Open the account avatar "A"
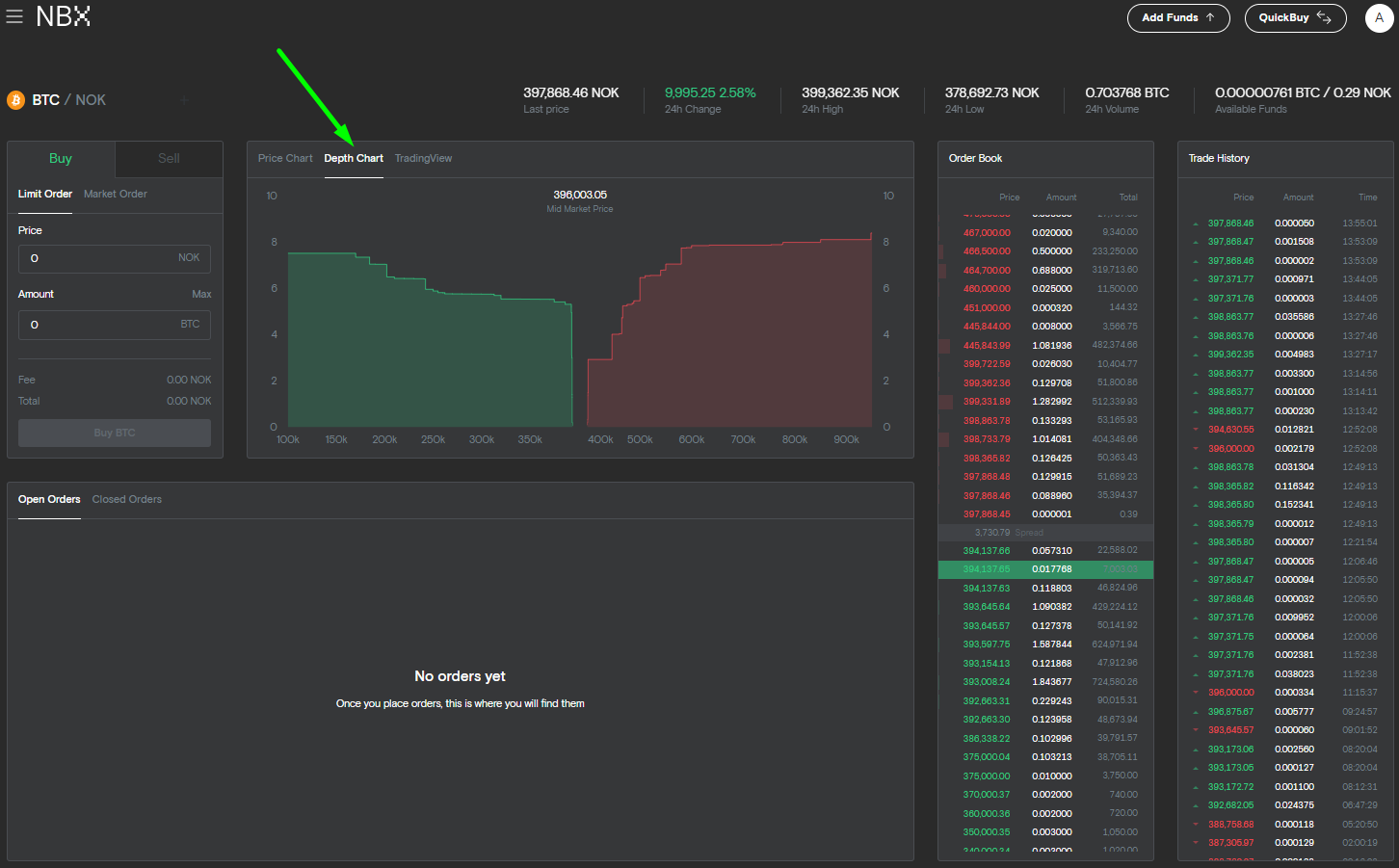This screenshot has height=868, width=1399. [x=1379, y=18]
